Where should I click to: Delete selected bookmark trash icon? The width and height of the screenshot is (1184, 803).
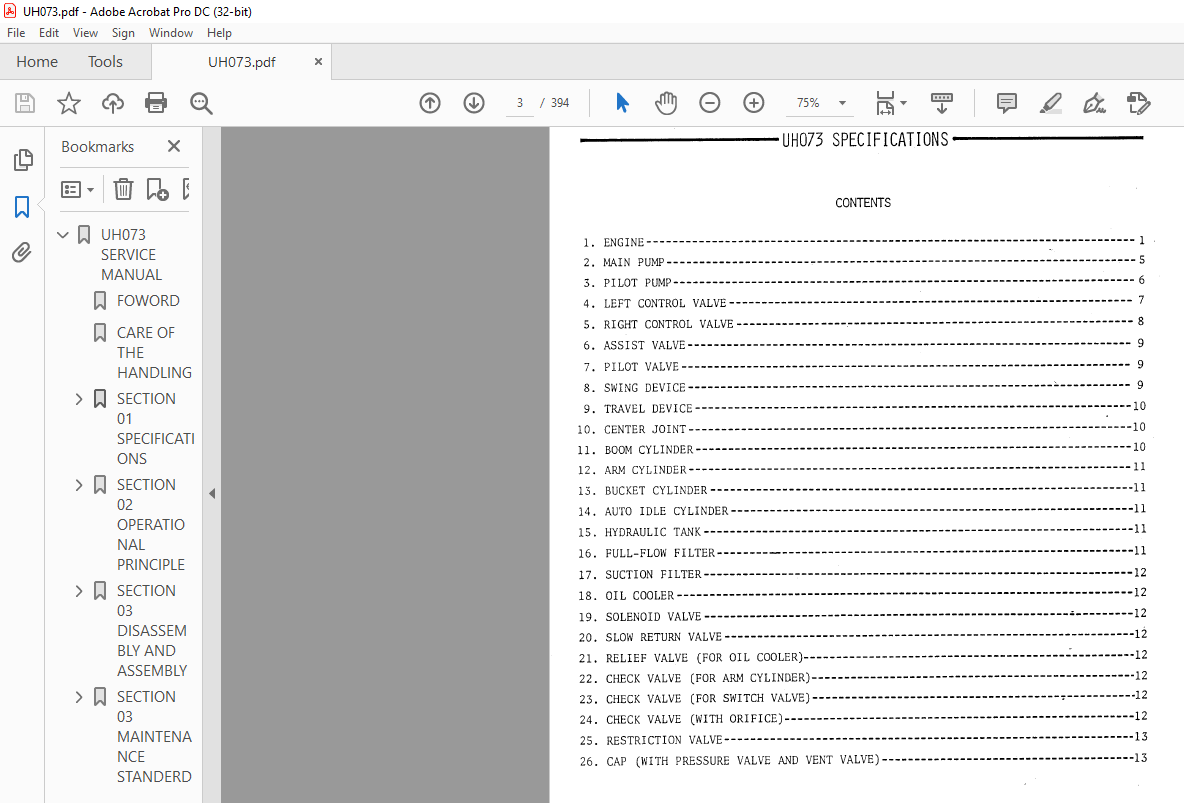pos(123,189)
